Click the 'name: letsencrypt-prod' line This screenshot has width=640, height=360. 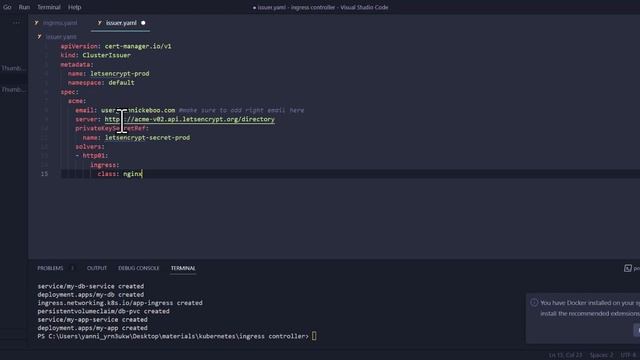109,74
